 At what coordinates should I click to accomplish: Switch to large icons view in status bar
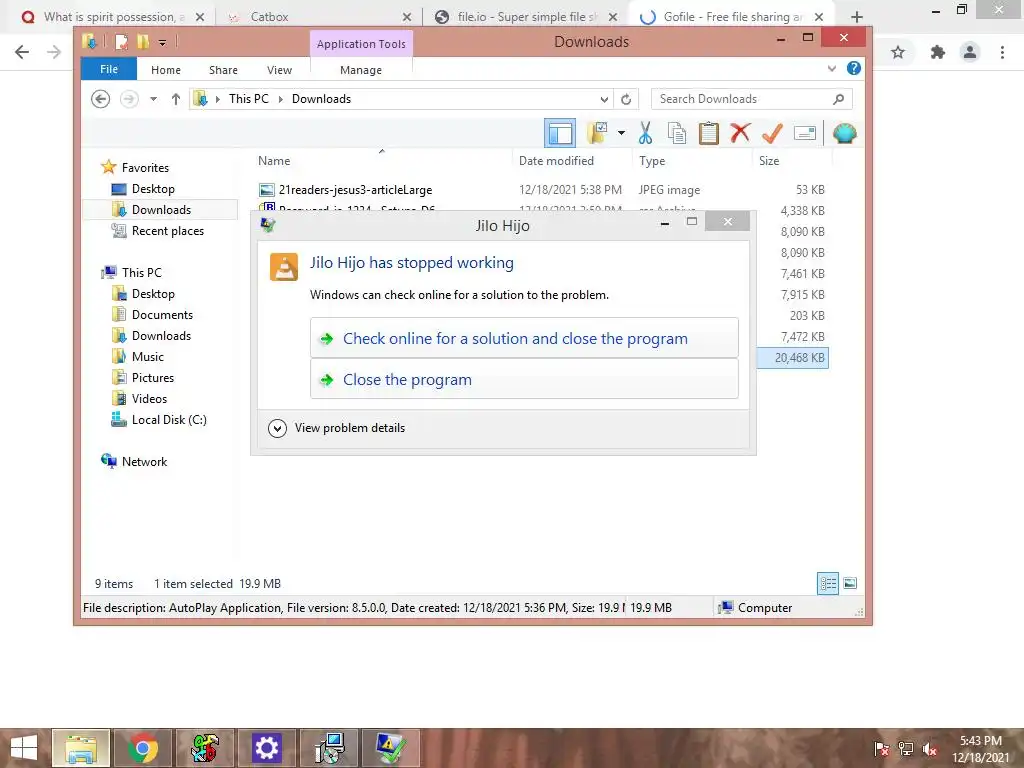(x=850, y=583)
